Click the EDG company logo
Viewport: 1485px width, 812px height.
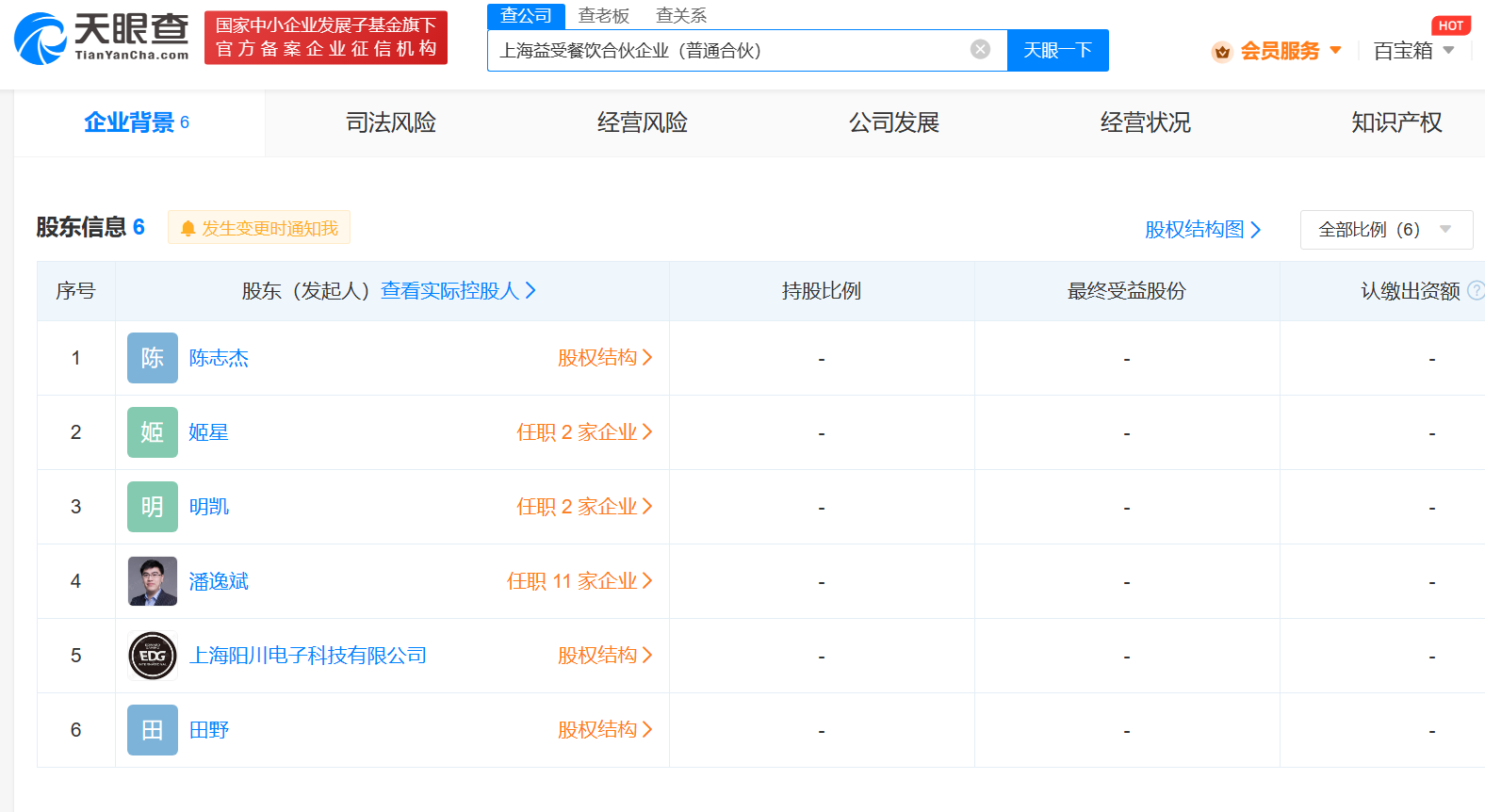coord(153,656)
